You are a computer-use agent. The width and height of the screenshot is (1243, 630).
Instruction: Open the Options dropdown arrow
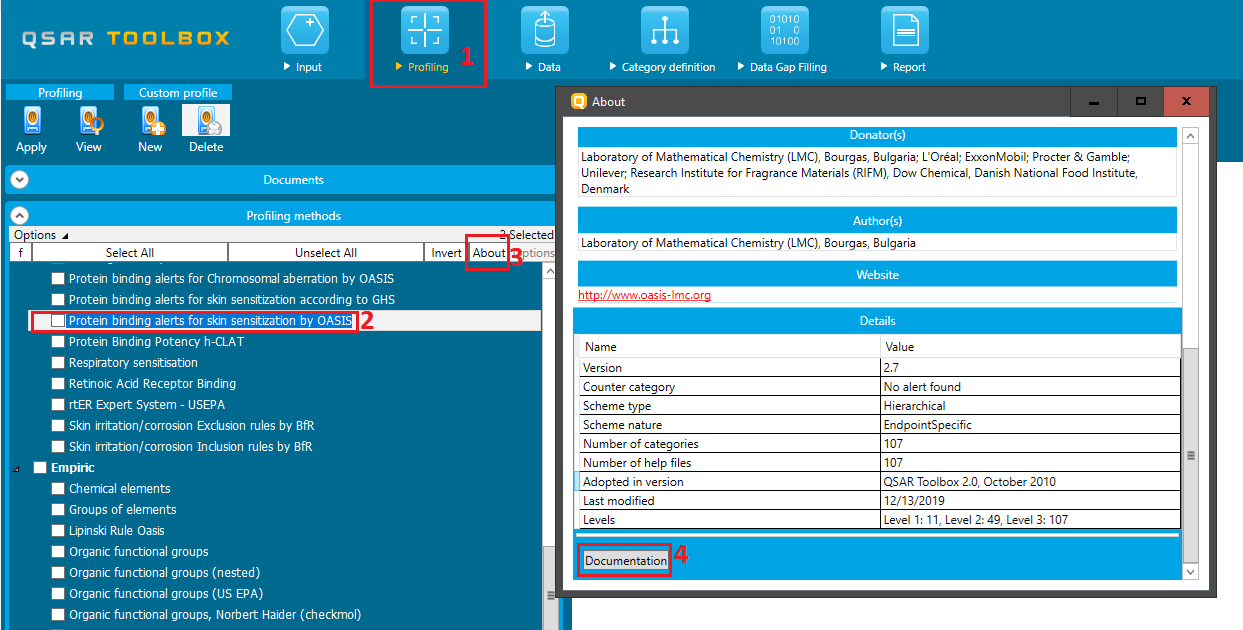pyautogui.click(x=66, y=236)
